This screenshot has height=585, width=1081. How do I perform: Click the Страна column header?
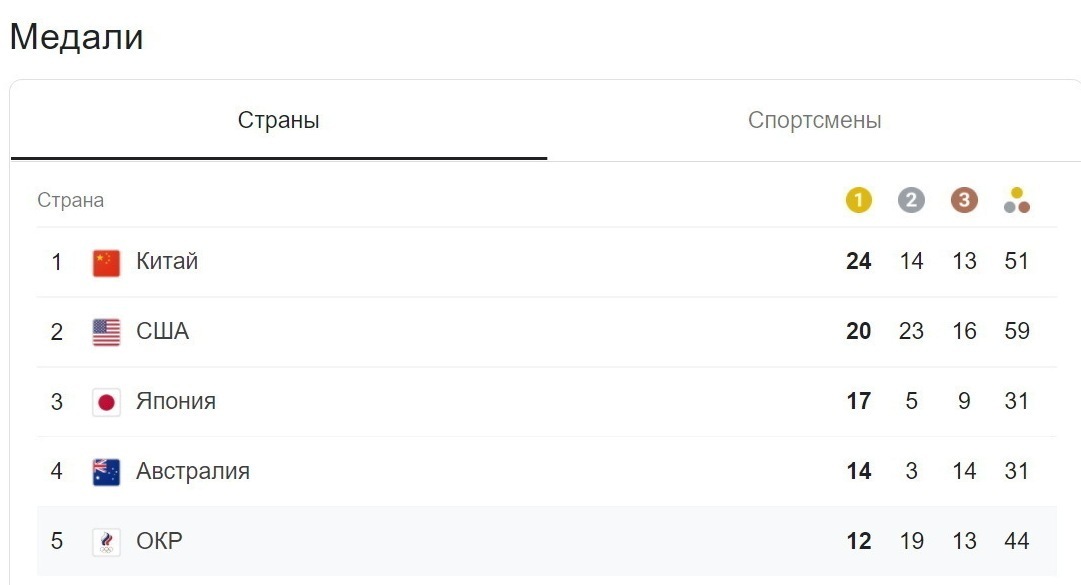pos(70,200)
